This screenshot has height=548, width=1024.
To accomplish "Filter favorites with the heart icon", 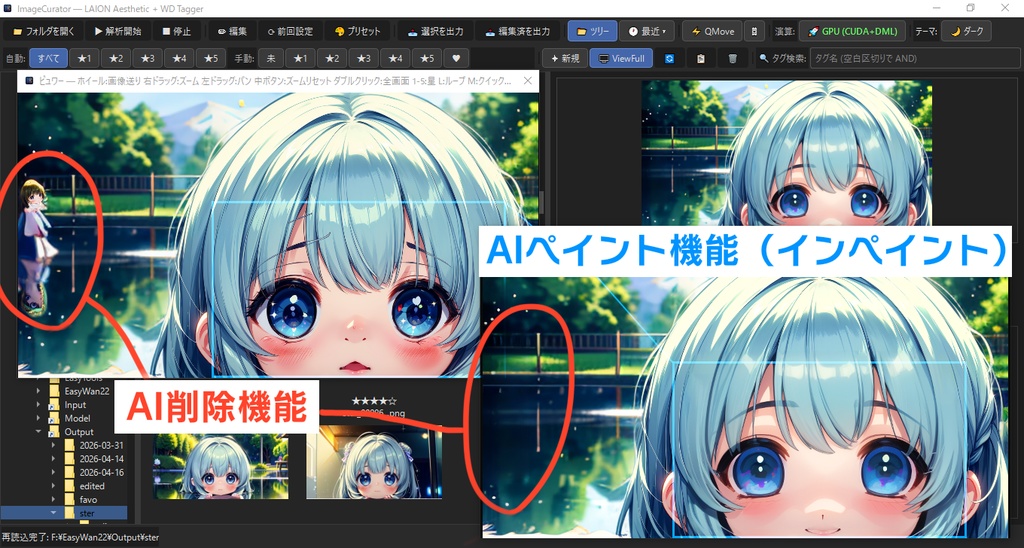I will (456, 58).
